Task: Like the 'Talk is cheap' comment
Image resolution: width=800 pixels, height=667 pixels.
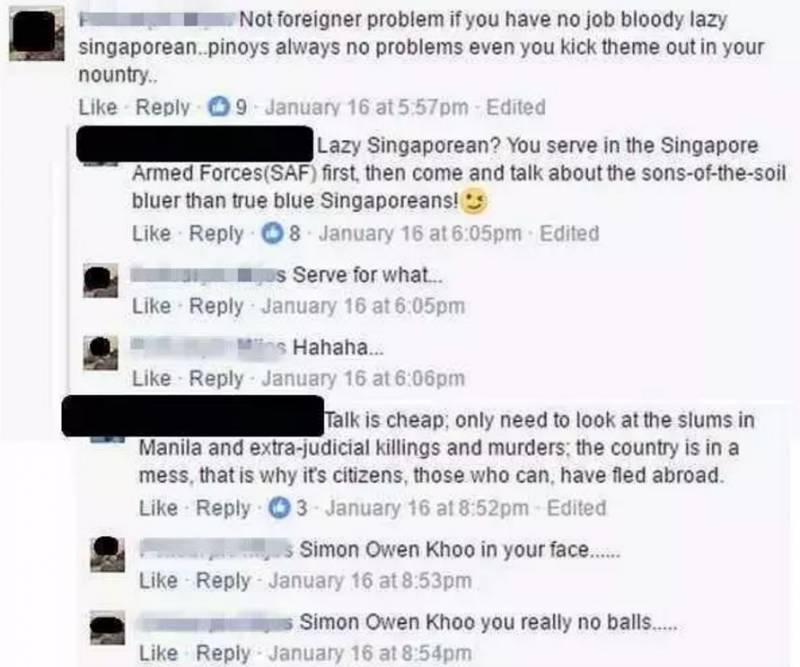Action: [158, 508]
